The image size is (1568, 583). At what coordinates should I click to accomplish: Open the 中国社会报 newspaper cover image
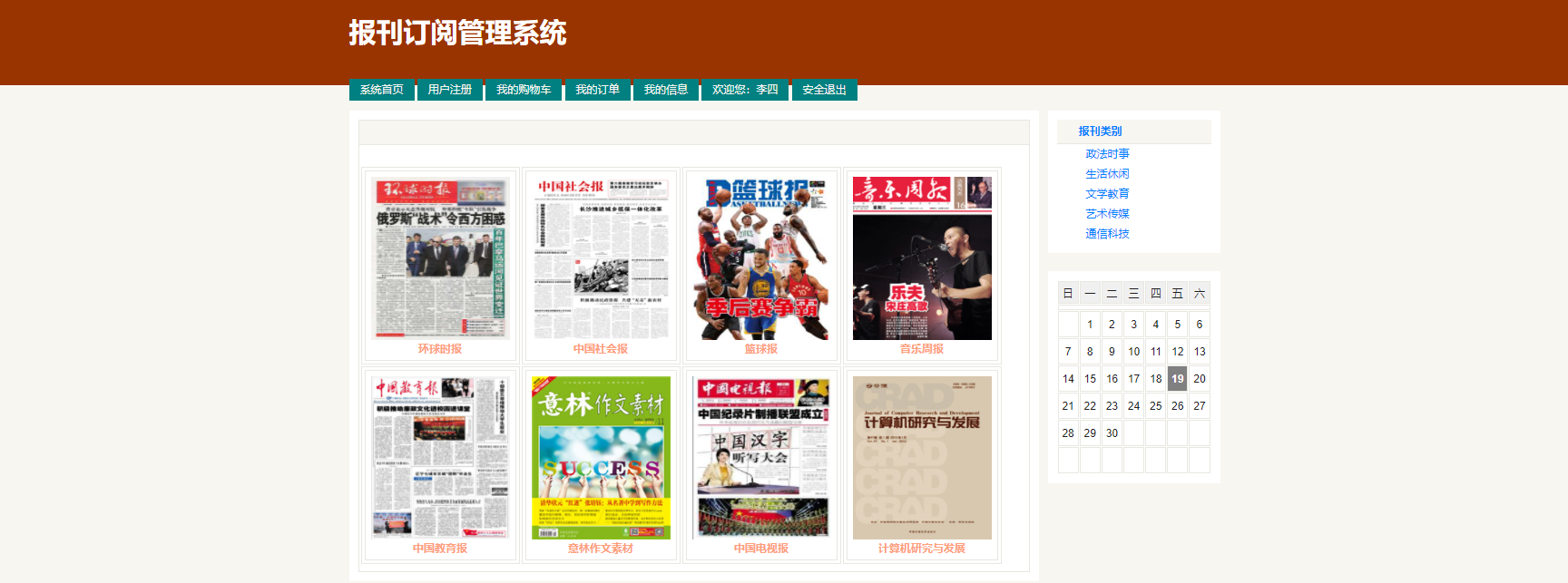pyautogui.click(x=601, y=257)
